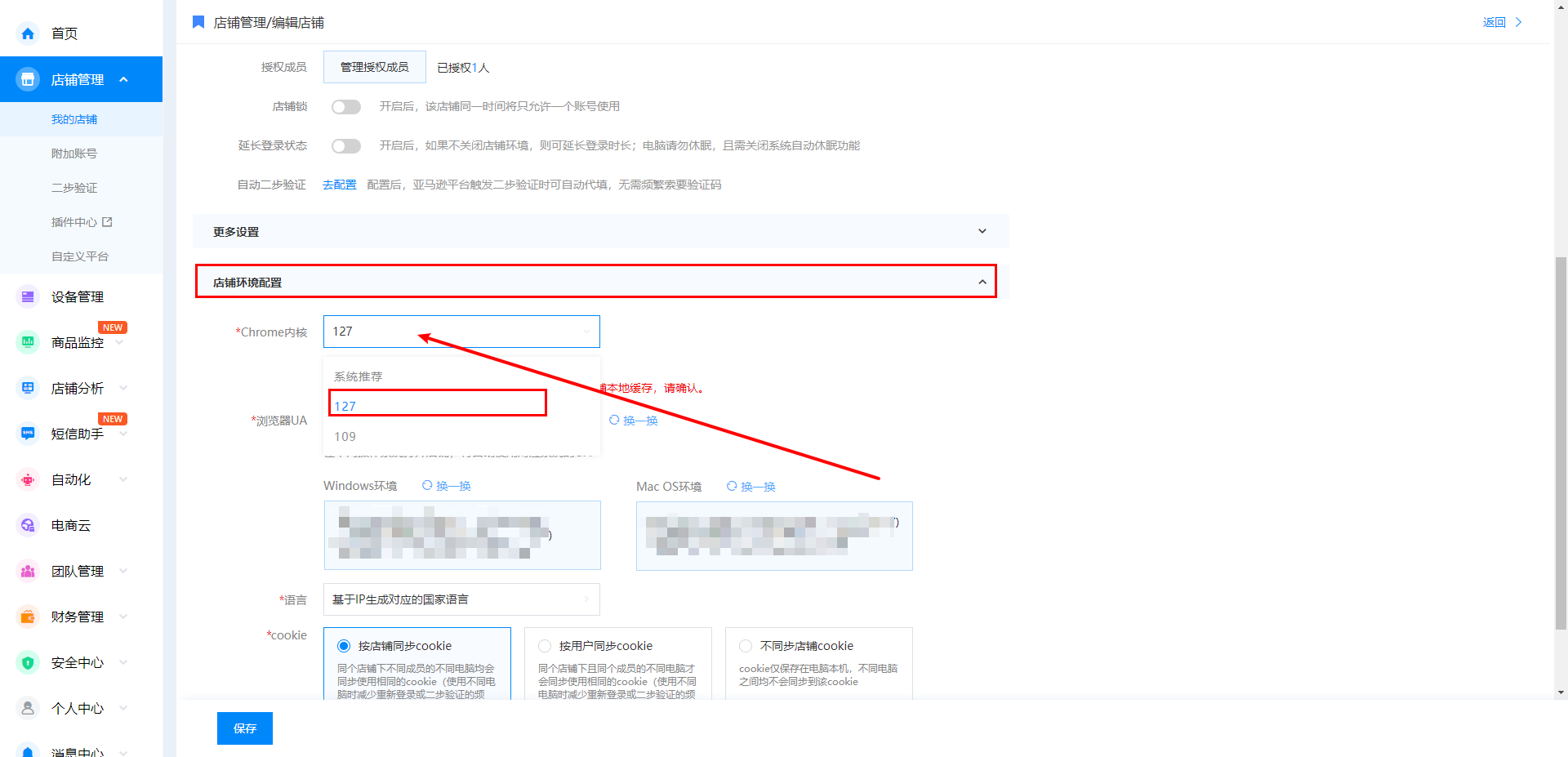Screen dimensions: 1568x757
Task: Open the add-on accounts (附加账号) menu item
Action: pos(74,154)
